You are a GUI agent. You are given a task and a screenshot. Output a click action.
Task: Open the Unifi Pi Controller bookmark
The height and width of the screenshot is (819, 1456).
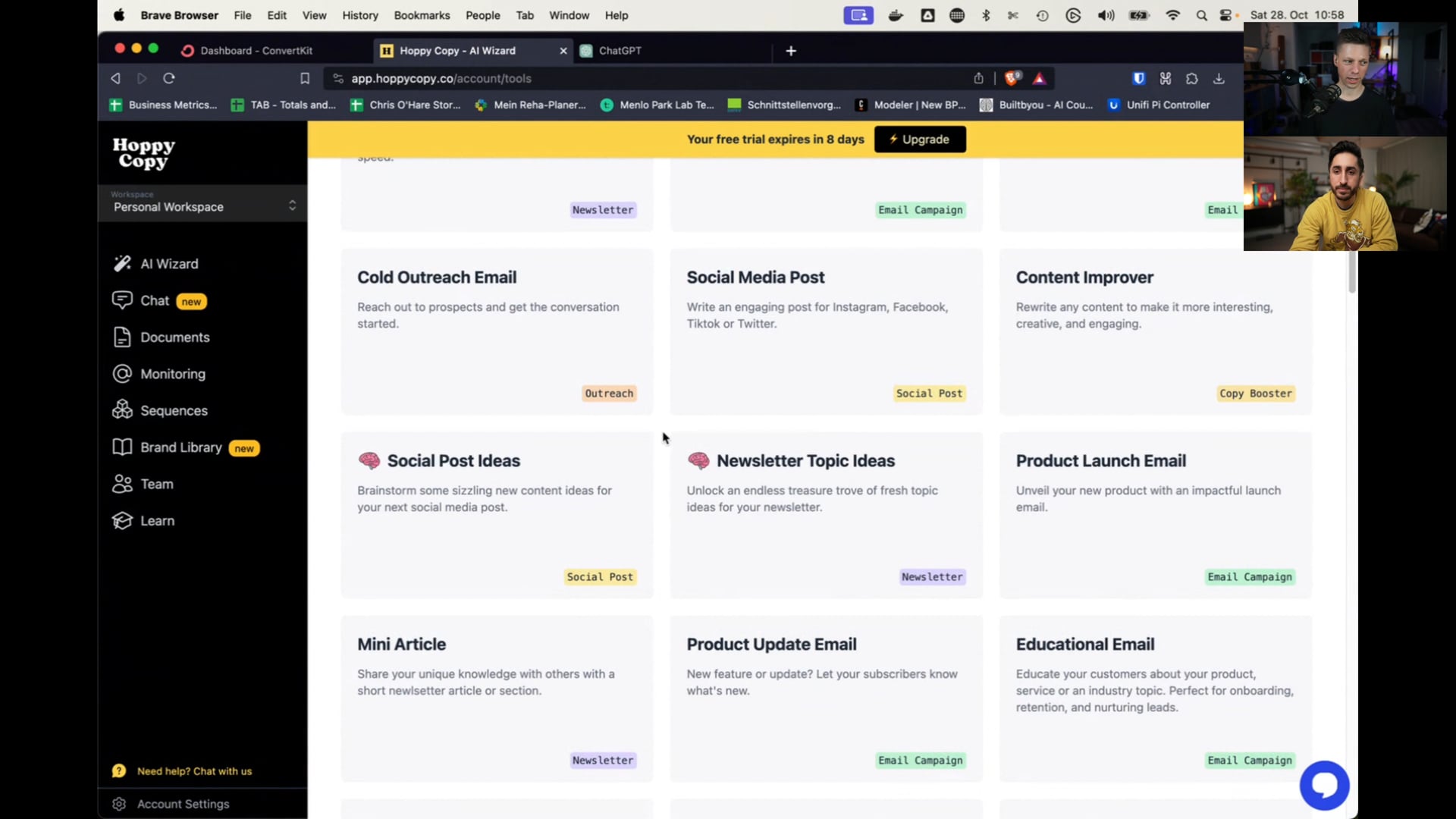pyautogui.click(x=1159, y=105)
